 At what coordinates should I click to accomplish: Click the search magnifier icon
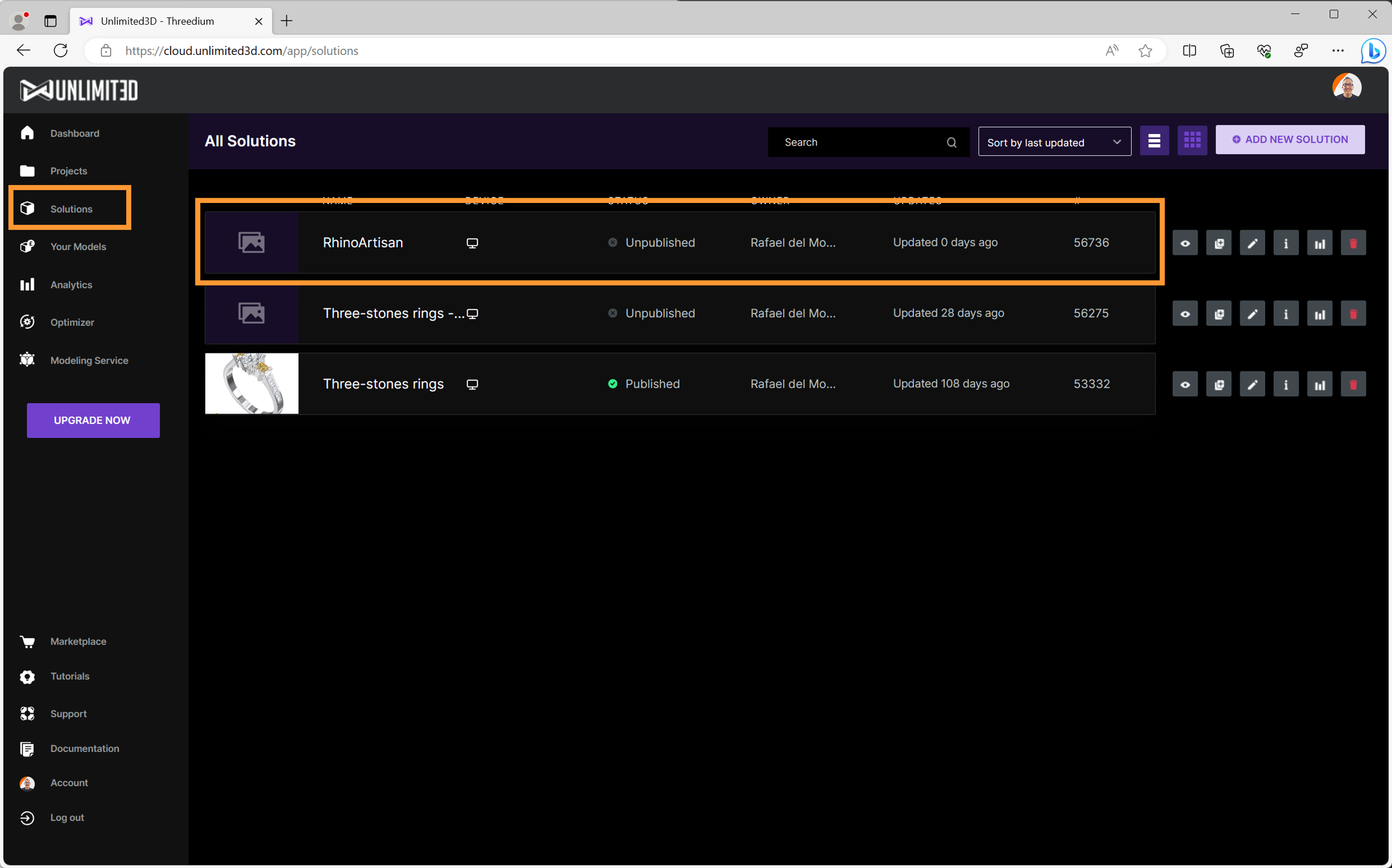(x=952, y=143)
